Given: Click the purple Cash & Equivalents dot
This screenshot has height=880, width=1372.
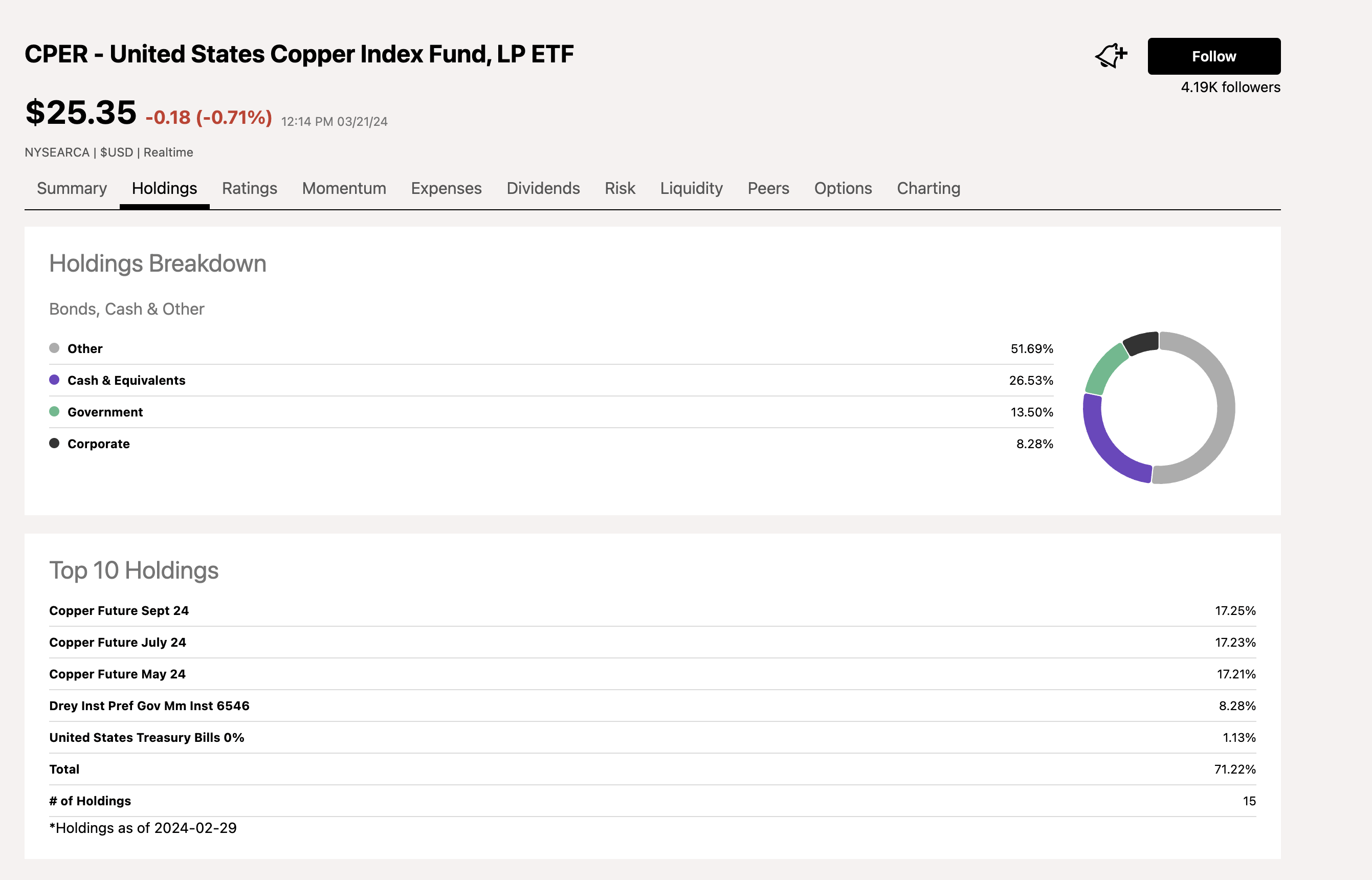Looking at the screenshot, I should [x=54, y=380].
